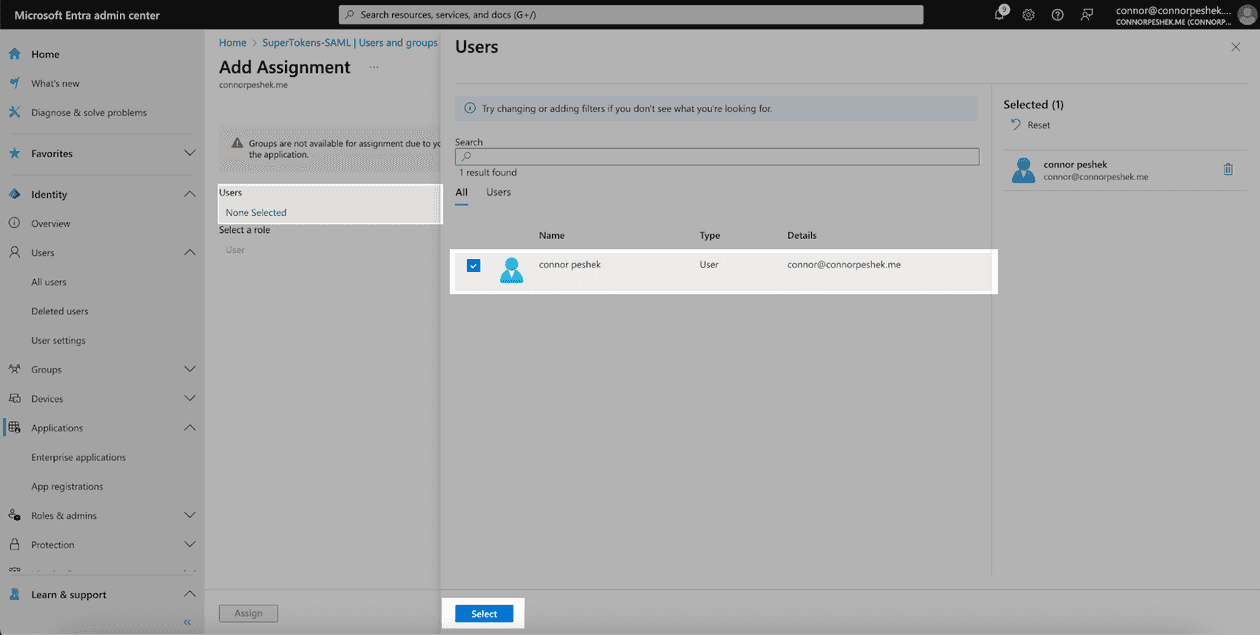
Task: Click the help question mark icon
Action: tap(1057, 15)
